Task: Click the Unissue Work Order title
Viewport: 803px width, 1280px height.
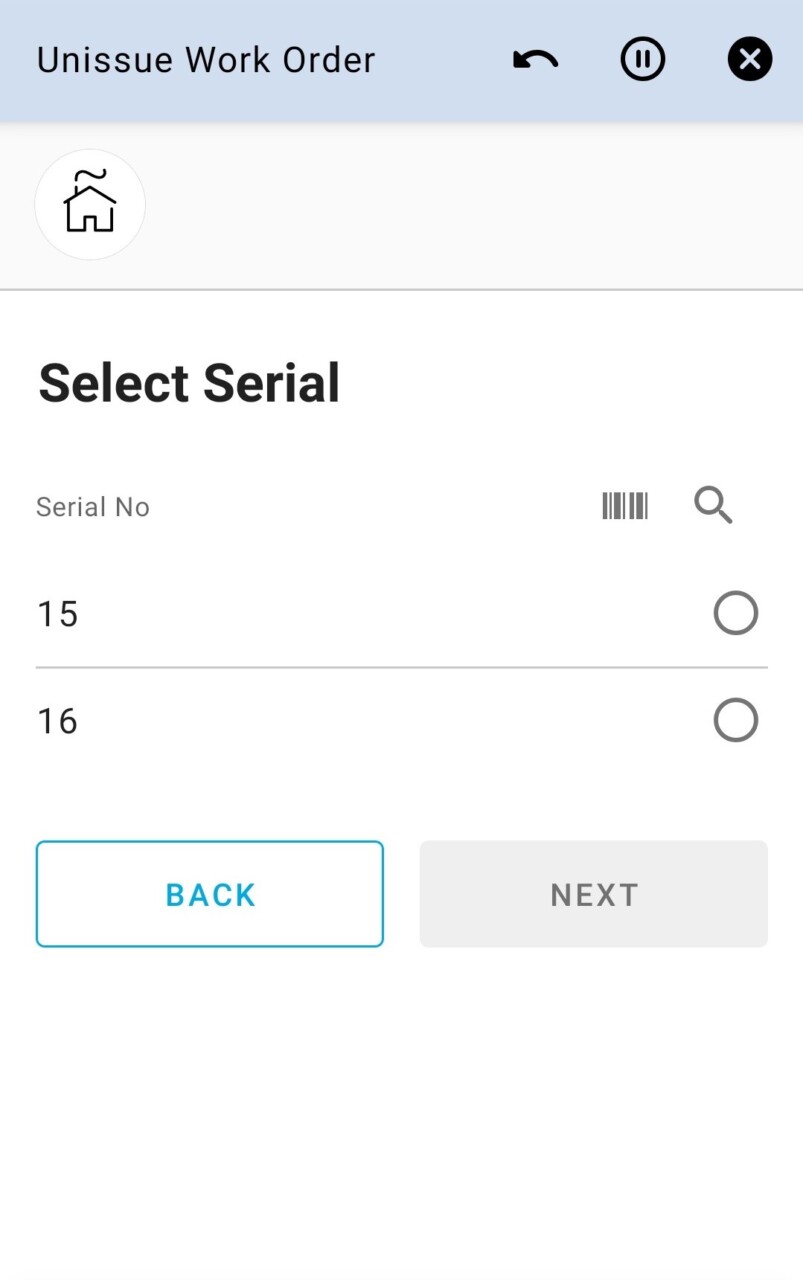Action: (x=206, y=61)
